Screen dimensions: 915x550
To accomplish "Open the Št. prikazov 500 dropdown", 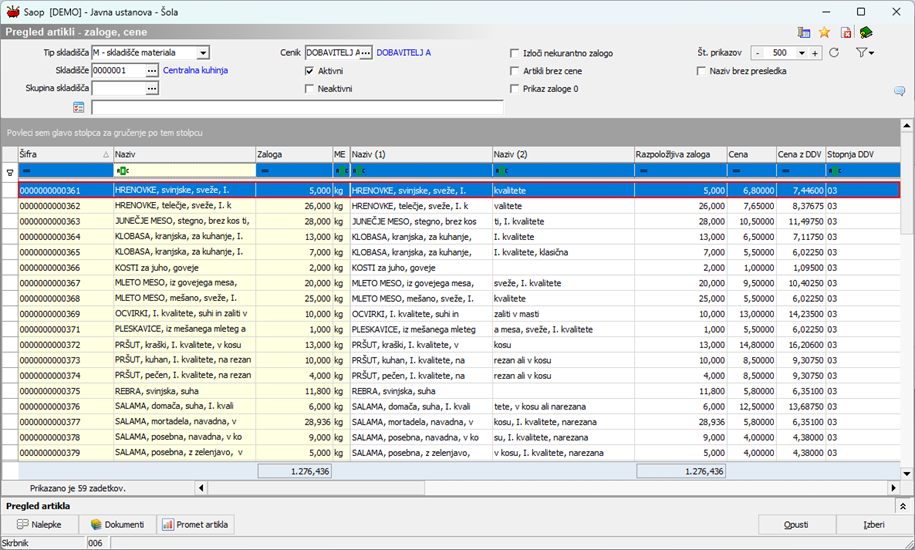I will point(802,53).
